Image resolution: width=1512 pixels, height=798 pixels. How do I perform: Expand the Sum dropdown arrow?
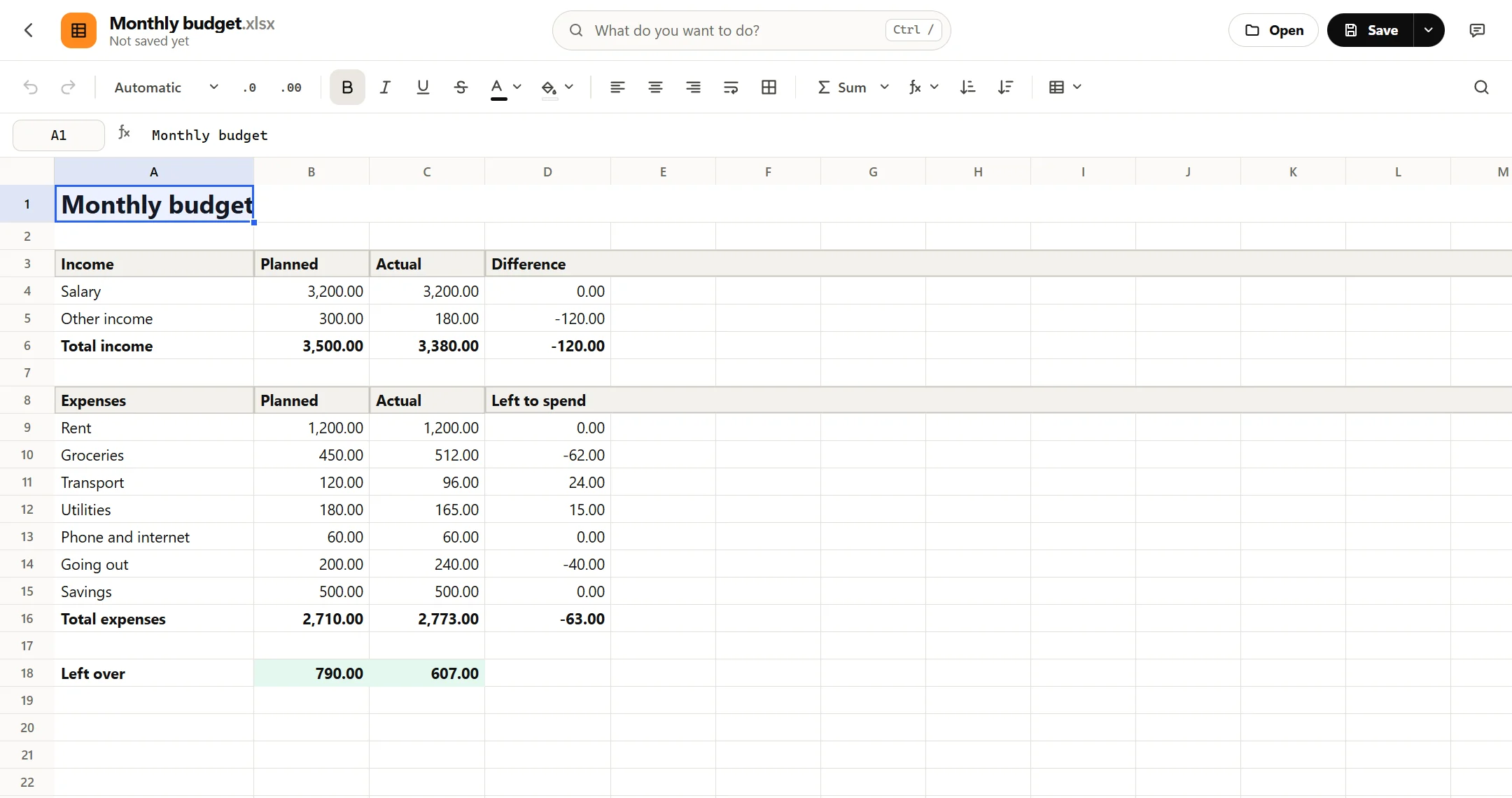[x=885, y=87]
